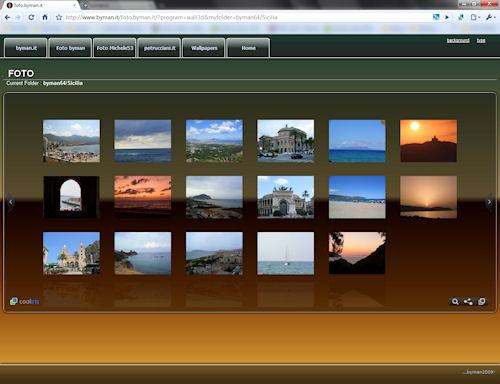The height and width of the screenshot is (384, 500).
Task: Click the background link
Action: (458, 41)
